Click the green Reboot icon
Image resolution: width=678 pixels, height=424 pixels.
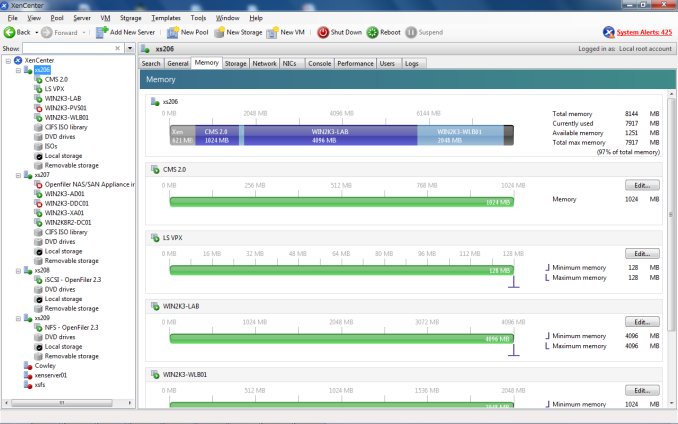click(372, 32)
